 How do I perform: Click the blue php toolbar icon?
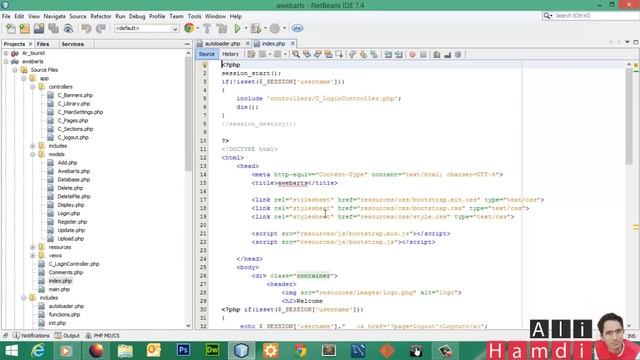297,28
